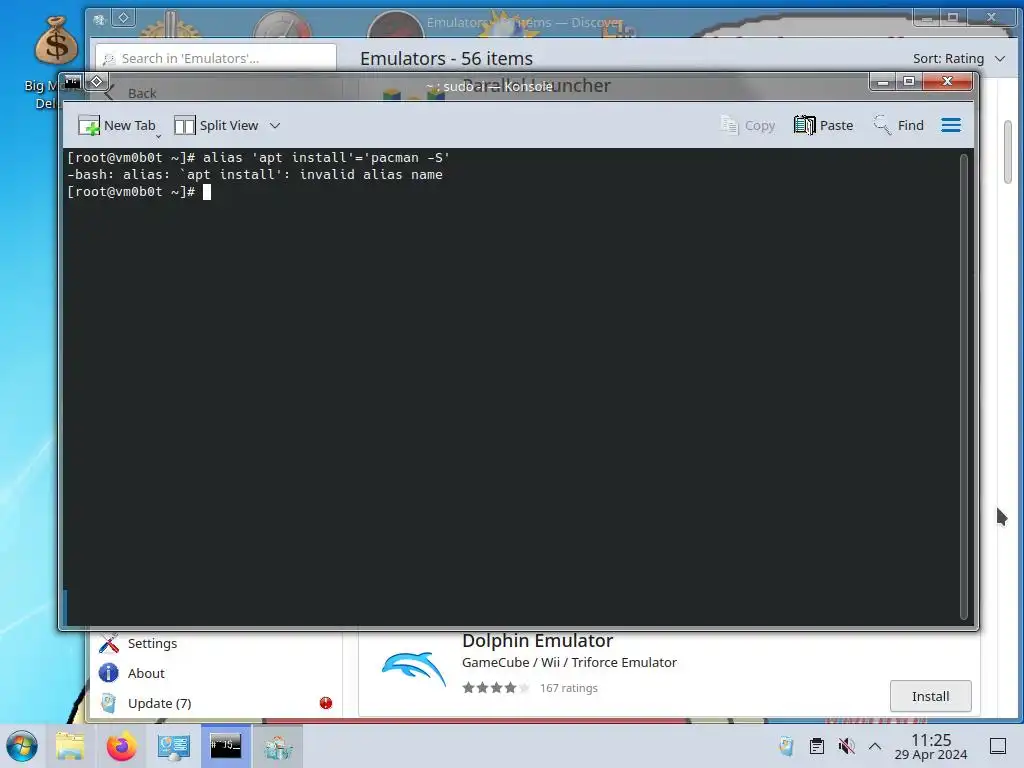Click the 'Emulators - 56 items' heading

coord(446,59)
